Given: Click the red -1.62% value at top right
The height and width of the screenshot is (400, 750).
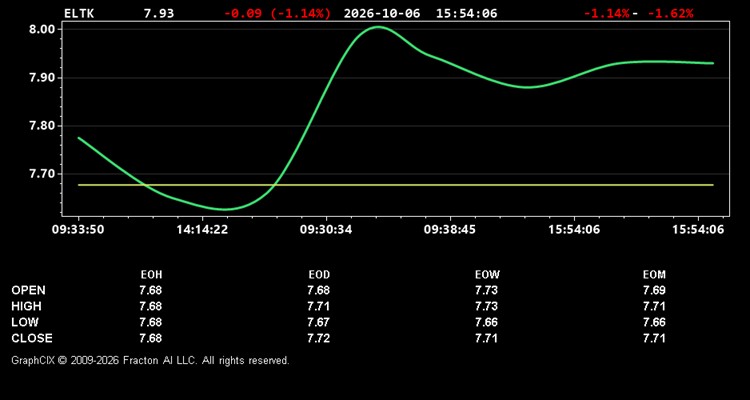Looking at the screenshot, I should tap(670, 13).
